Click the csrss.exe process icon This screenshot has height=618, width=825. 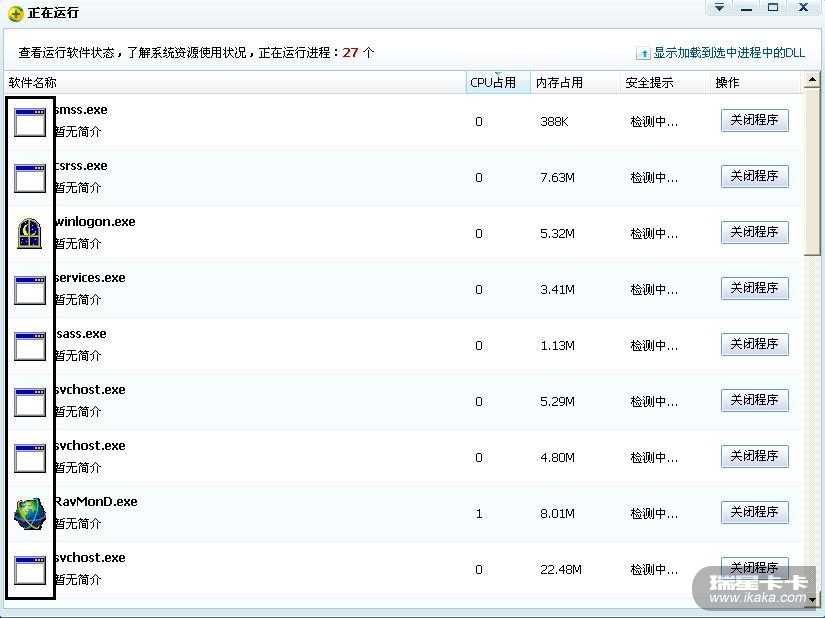(30, 178)
